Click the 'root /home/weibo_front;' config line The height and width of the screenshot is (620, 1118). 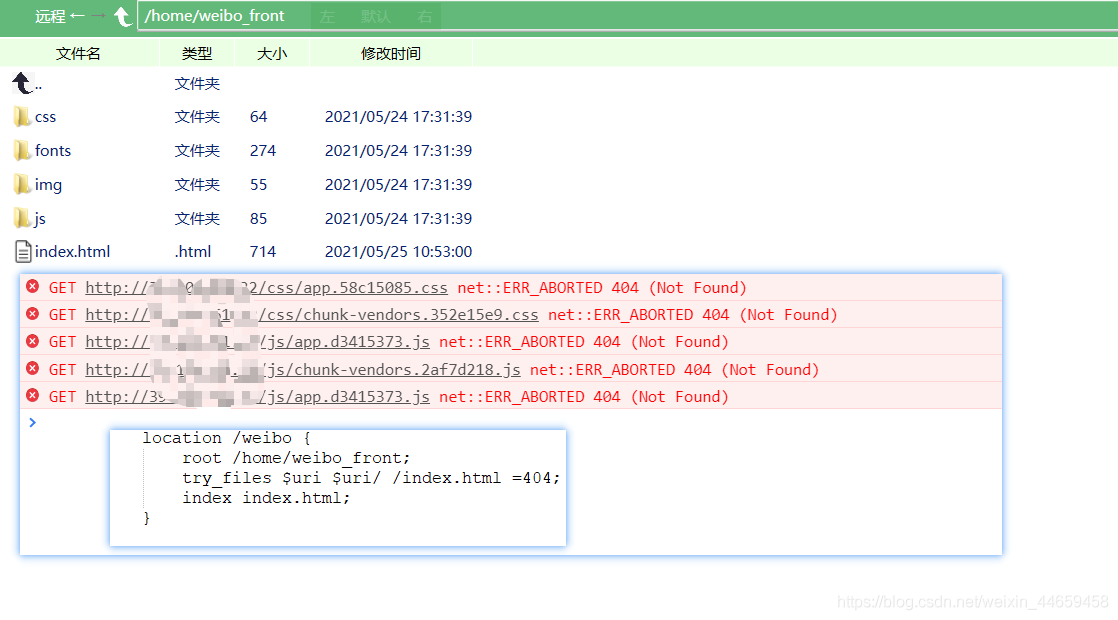point(296,458)
